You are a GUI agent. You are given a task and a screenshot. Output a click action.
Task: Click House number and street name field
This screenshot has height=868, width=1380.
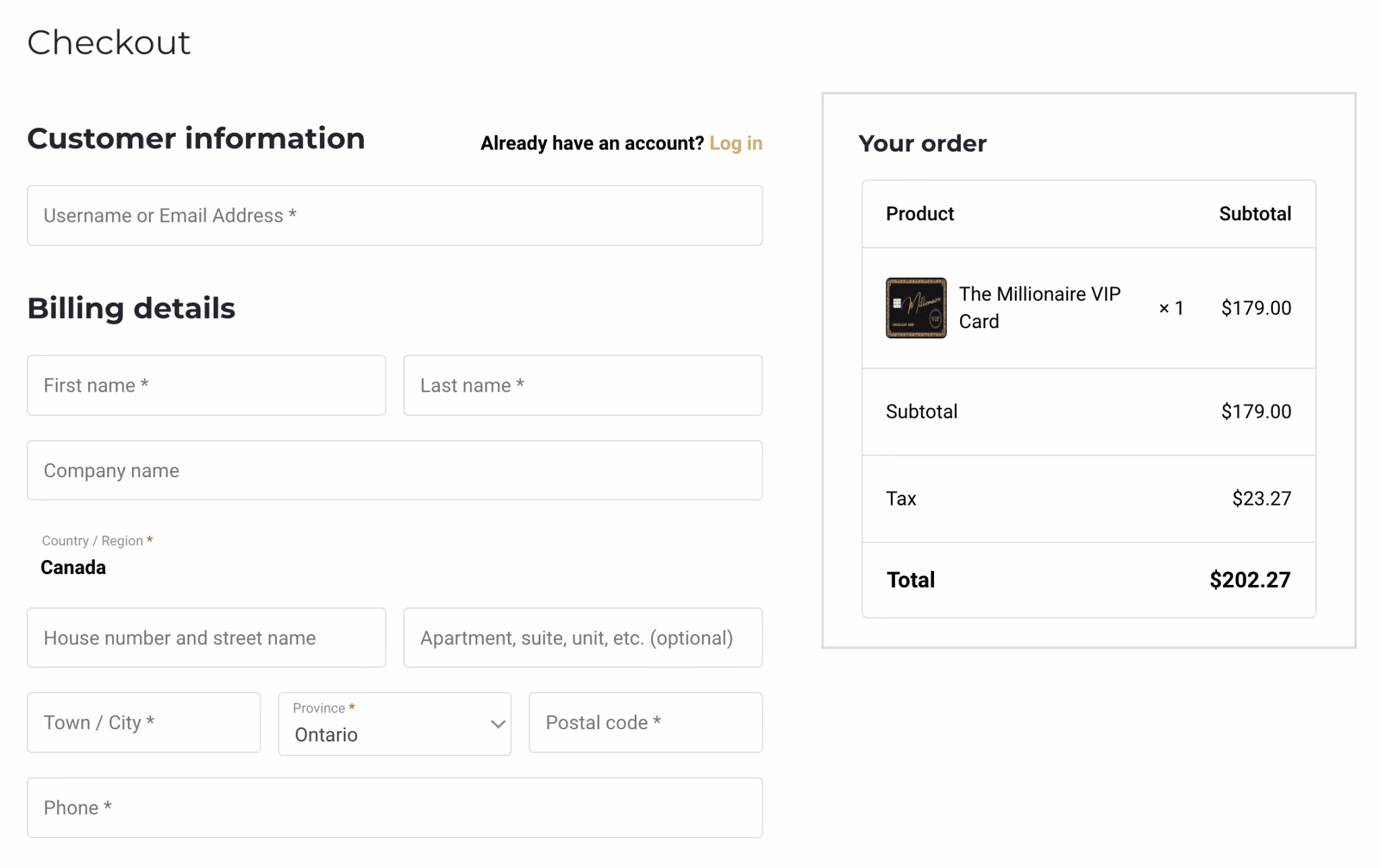[x=206, y=638]
